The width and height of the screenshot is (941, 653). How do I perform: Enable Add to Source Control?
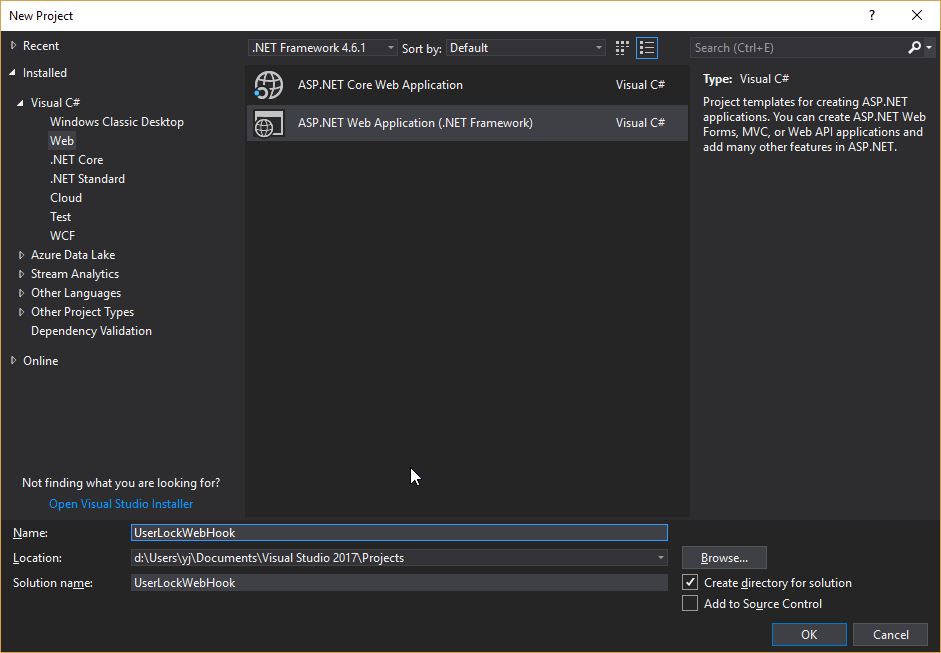coord(690,603)
